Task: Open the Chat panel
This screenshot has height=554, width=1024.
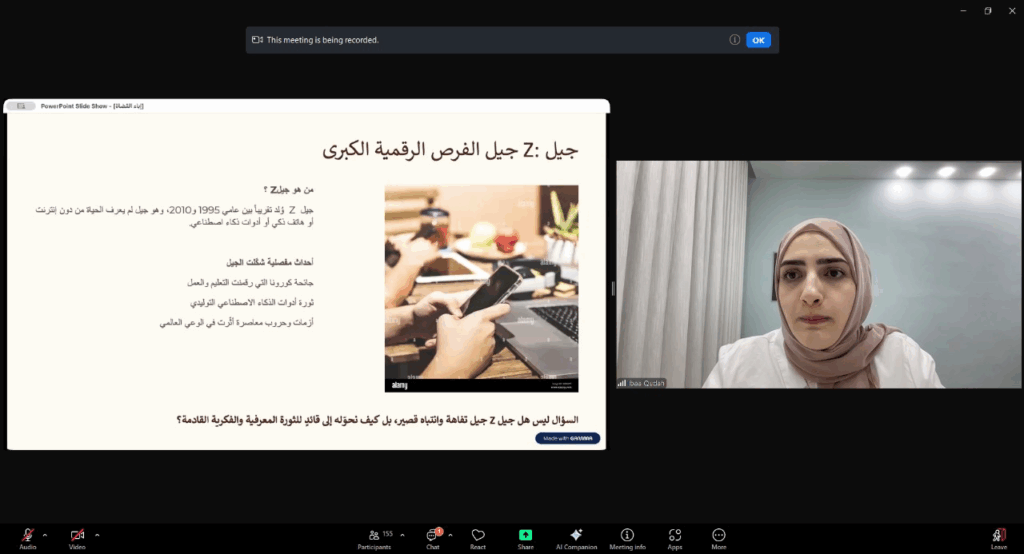Action: [432, 538]
